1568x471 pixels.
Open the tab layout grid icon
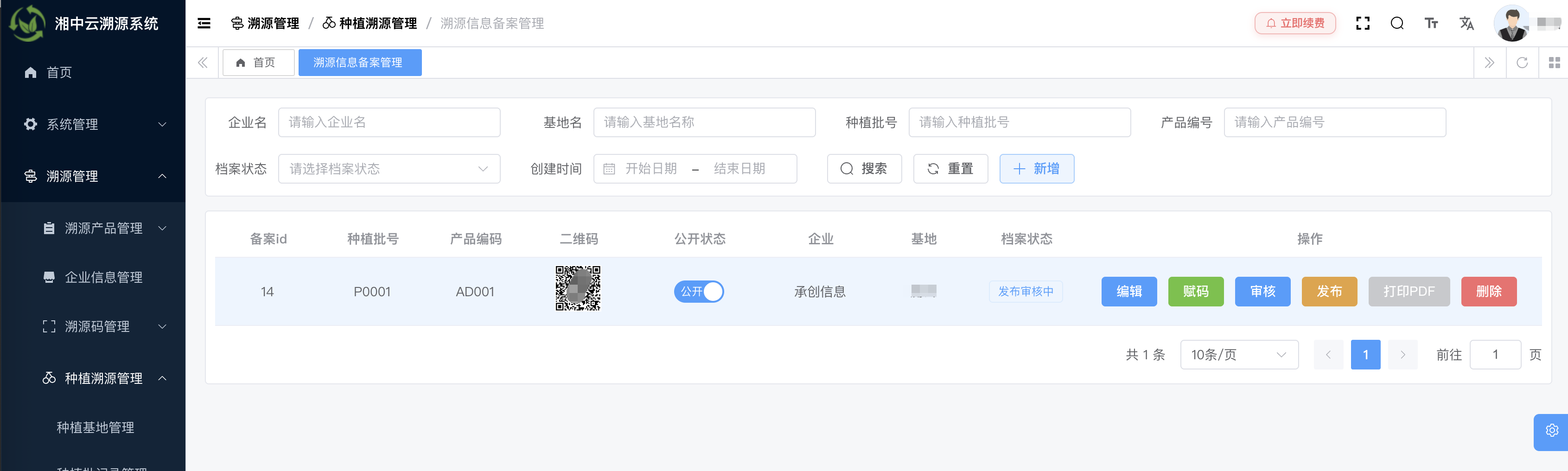click(x=1554, y=62)
